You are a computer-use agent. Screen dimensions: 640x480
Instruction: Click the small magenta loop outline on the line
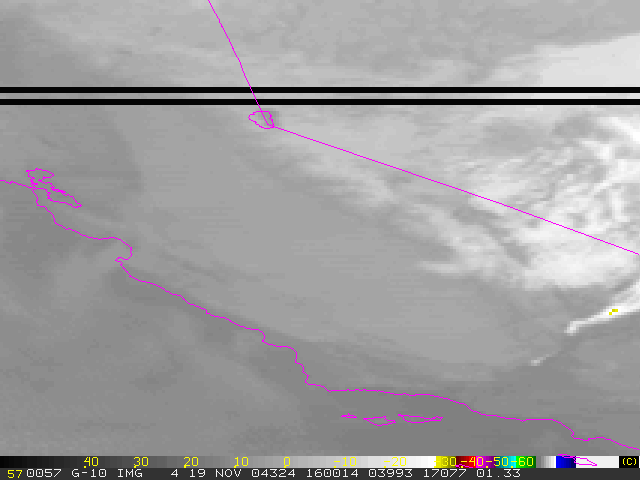pos(262,120)
